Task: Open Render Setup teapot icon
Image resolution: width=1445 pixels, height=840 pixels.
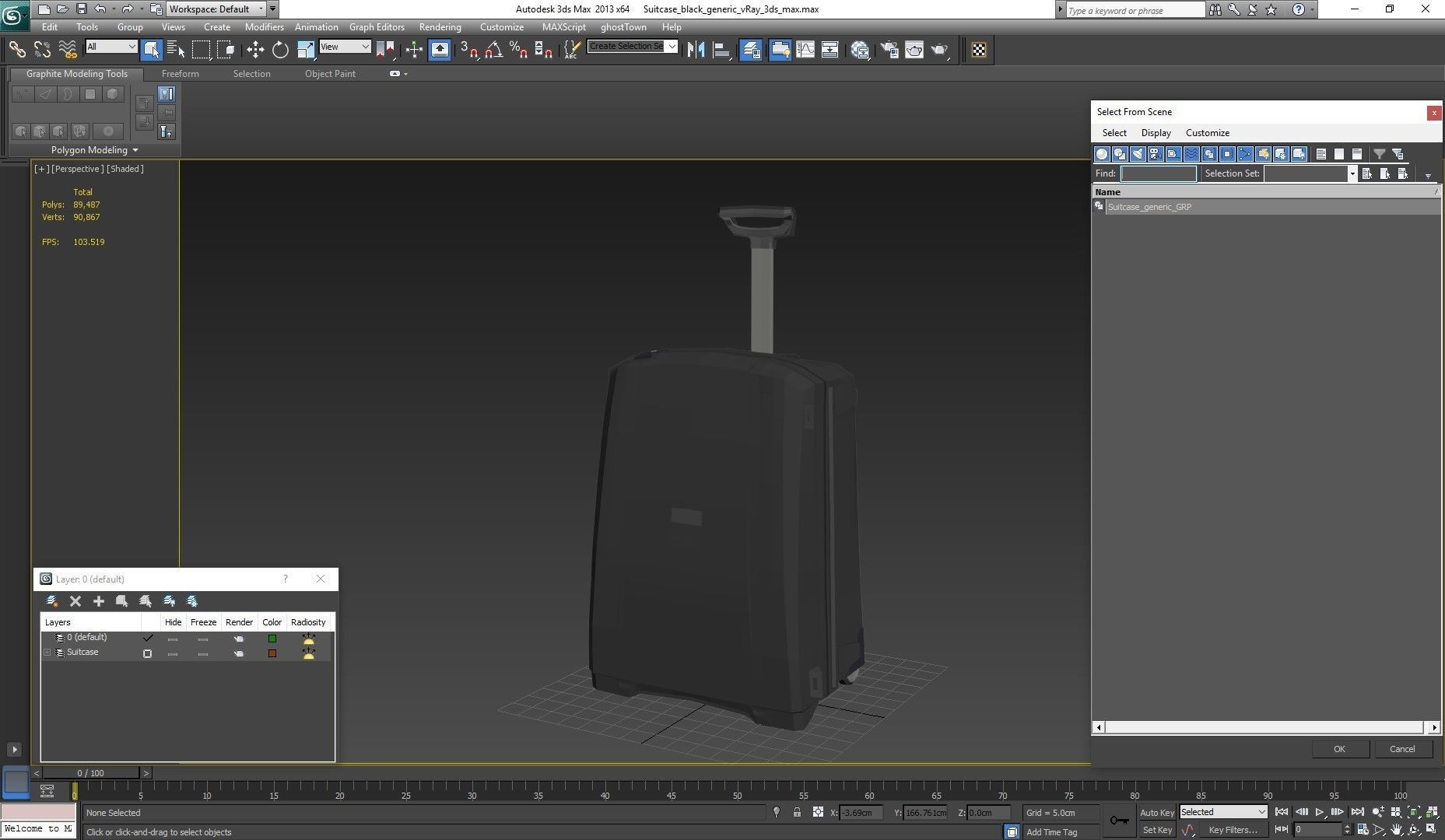Action: coord(889,50)
